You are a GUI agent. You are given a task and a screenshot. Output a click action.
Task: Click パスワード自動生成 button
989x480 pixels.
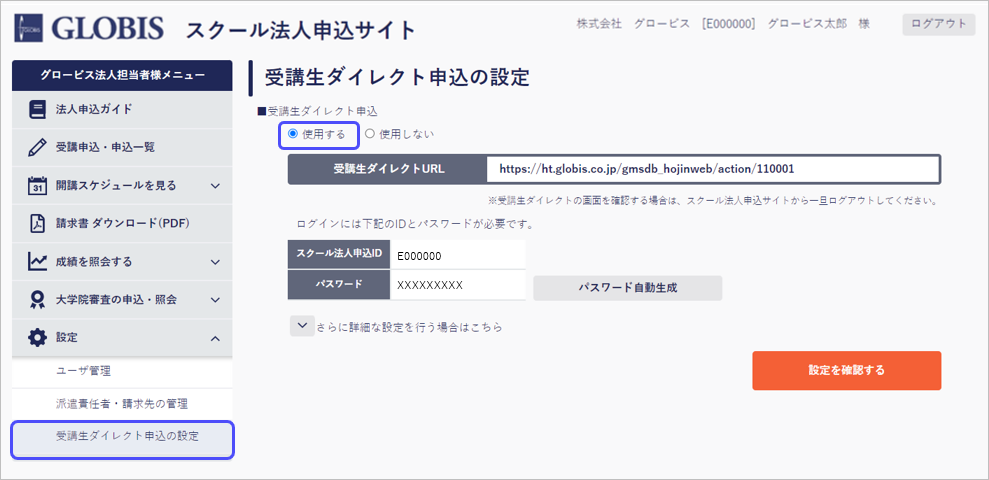[x=628, y=288]
